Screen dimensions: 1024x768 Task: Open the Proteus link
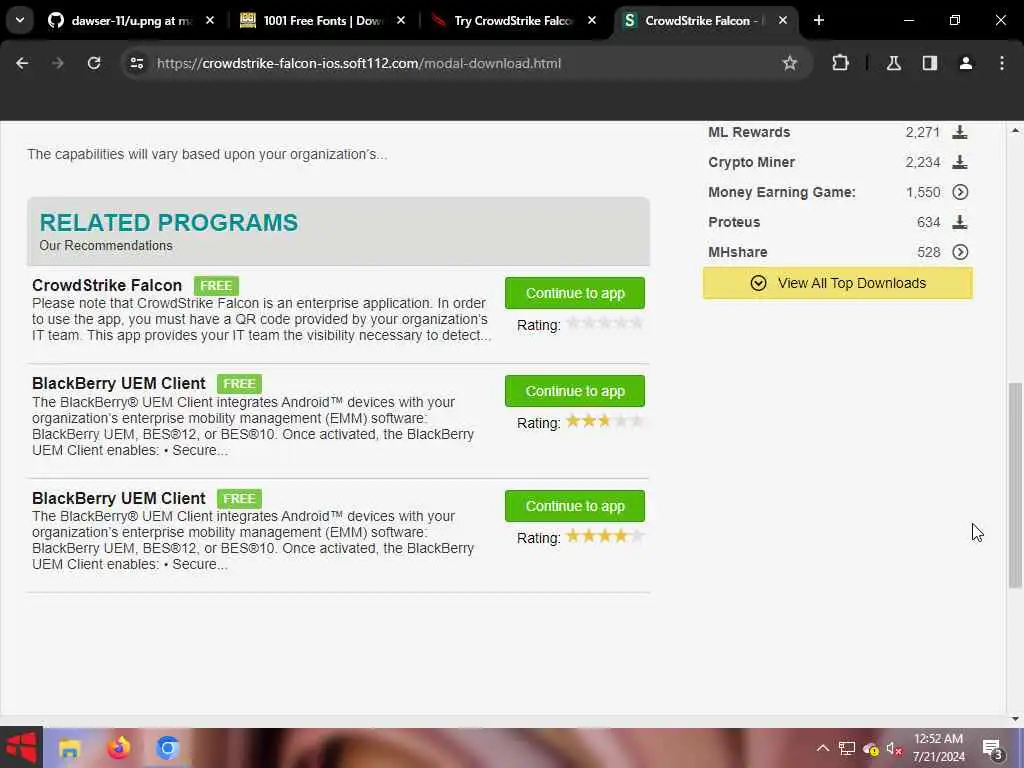[x=734, y=222]
